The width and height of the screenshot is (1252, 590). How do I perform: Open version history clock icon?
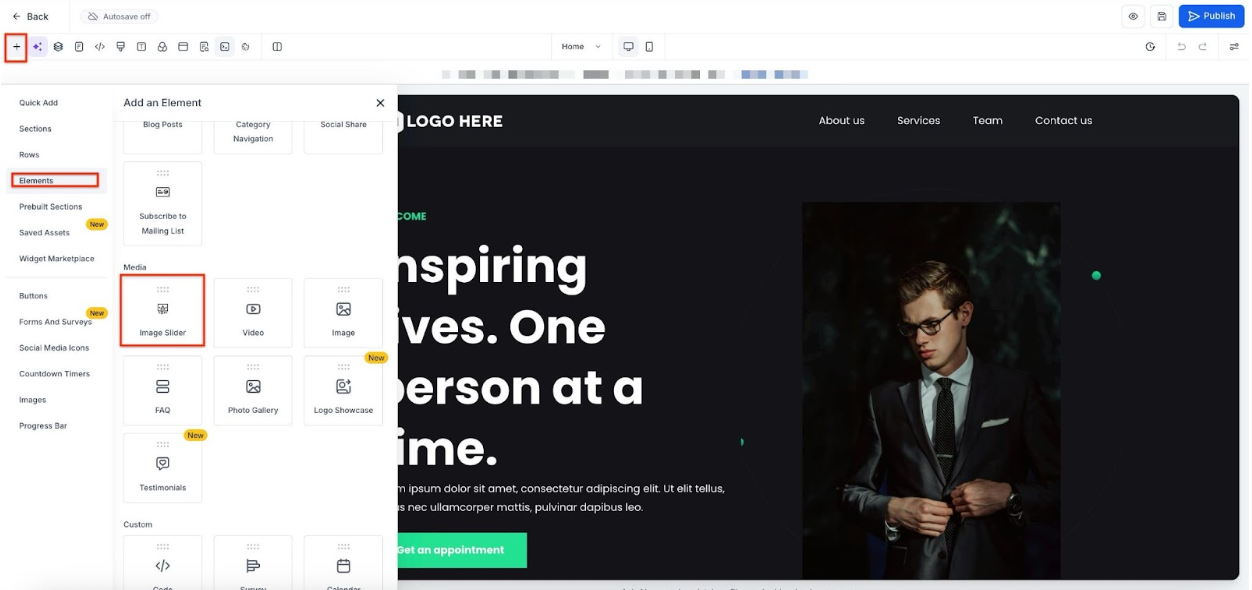(1150, 47)
